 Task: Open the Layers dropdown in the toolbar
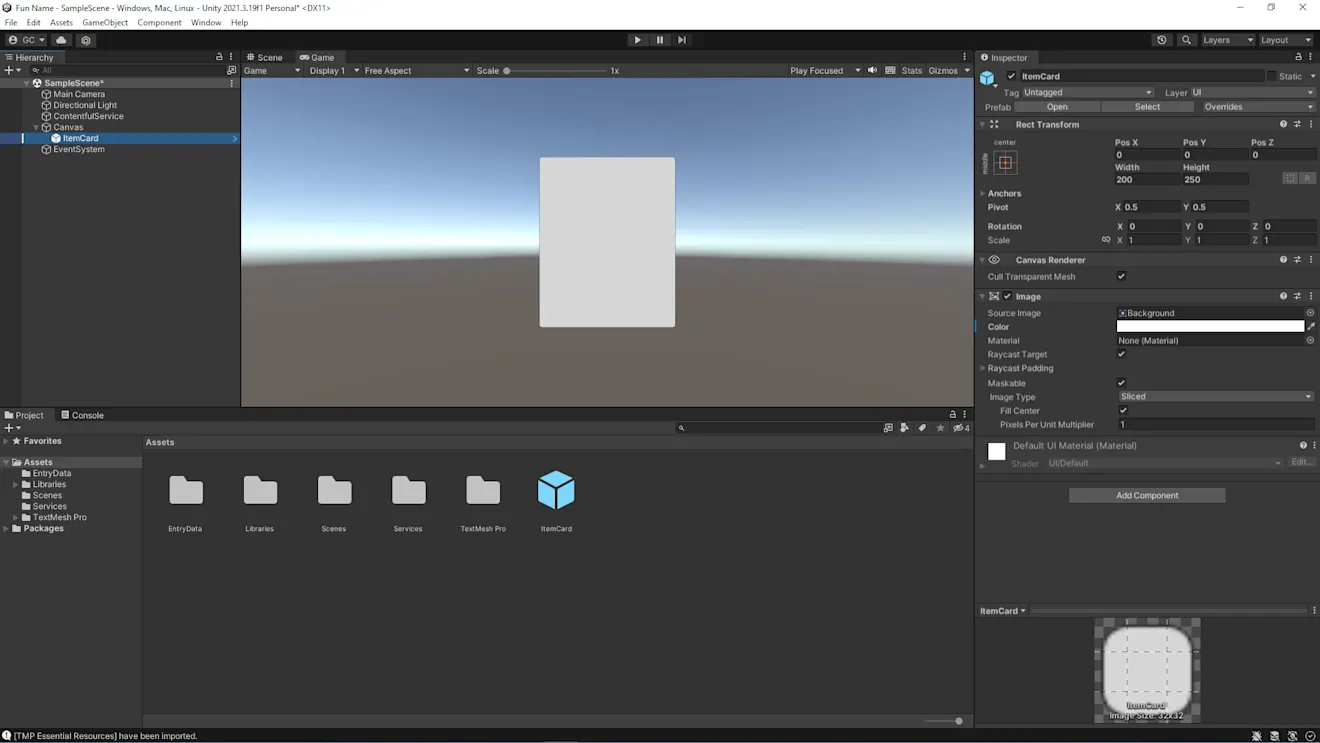point(1227,40)
